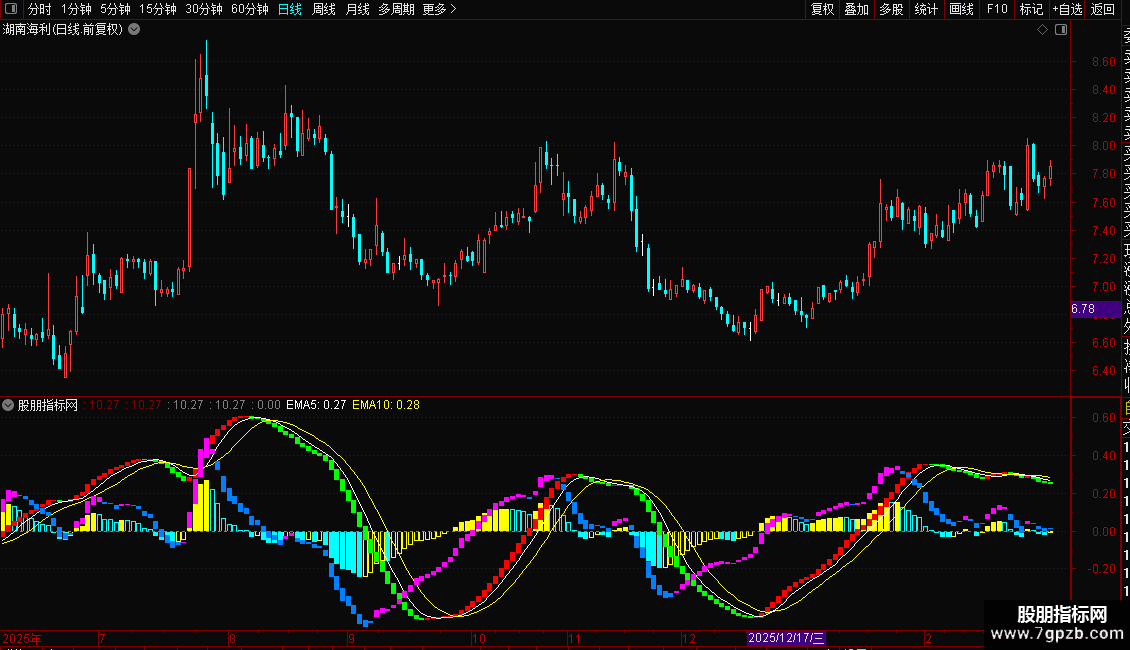Add stock via +自选 button
This screenshot has width=1130, height=650.
pos(1067,9)
